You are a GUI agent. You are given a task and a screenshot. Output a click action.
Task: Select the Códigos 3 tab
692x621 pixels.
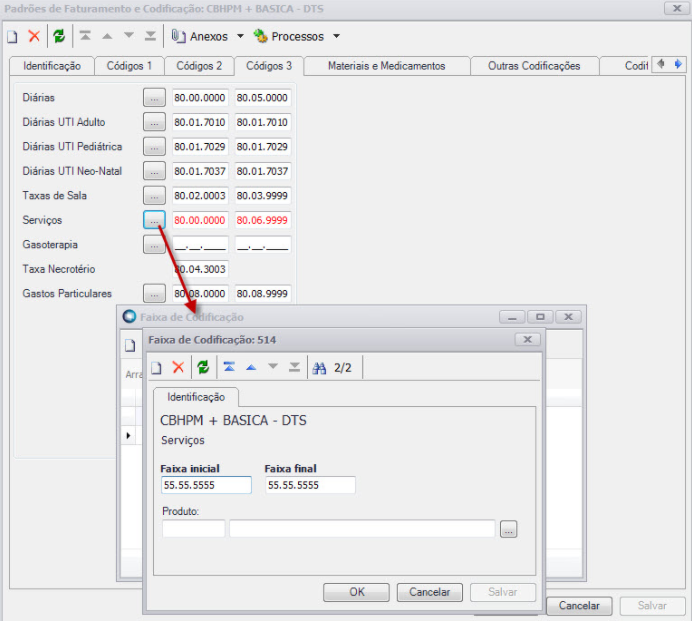click(x=269, y=66)
